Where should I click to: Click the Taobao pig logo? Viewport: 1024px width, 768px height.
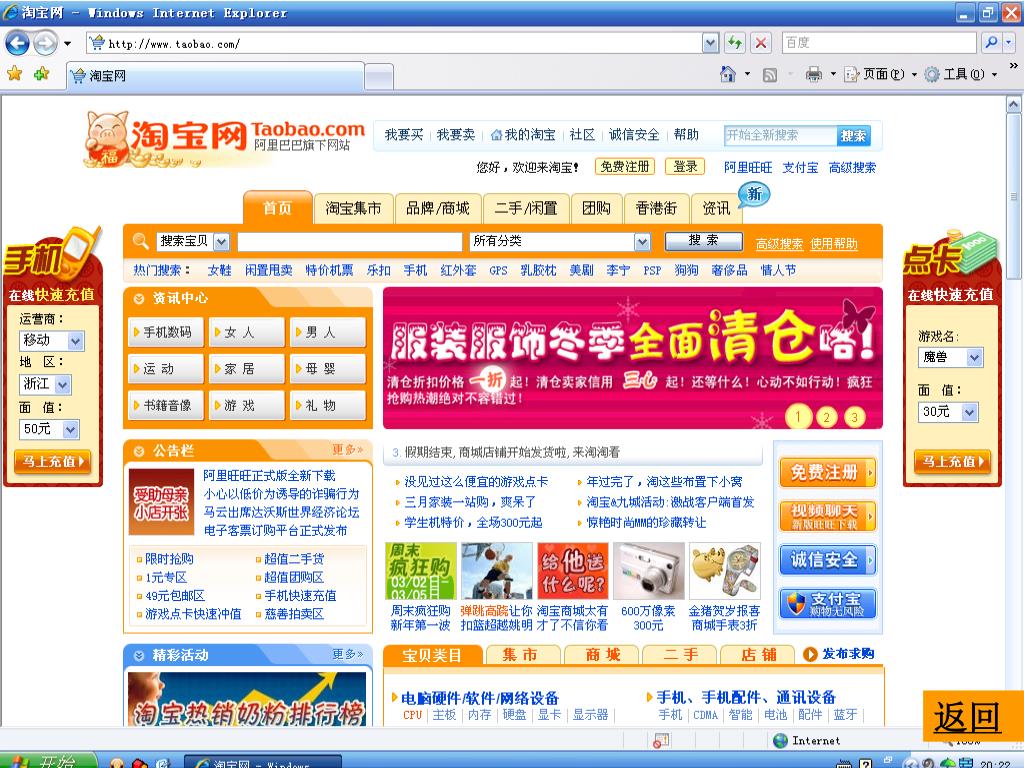(108, 139)
